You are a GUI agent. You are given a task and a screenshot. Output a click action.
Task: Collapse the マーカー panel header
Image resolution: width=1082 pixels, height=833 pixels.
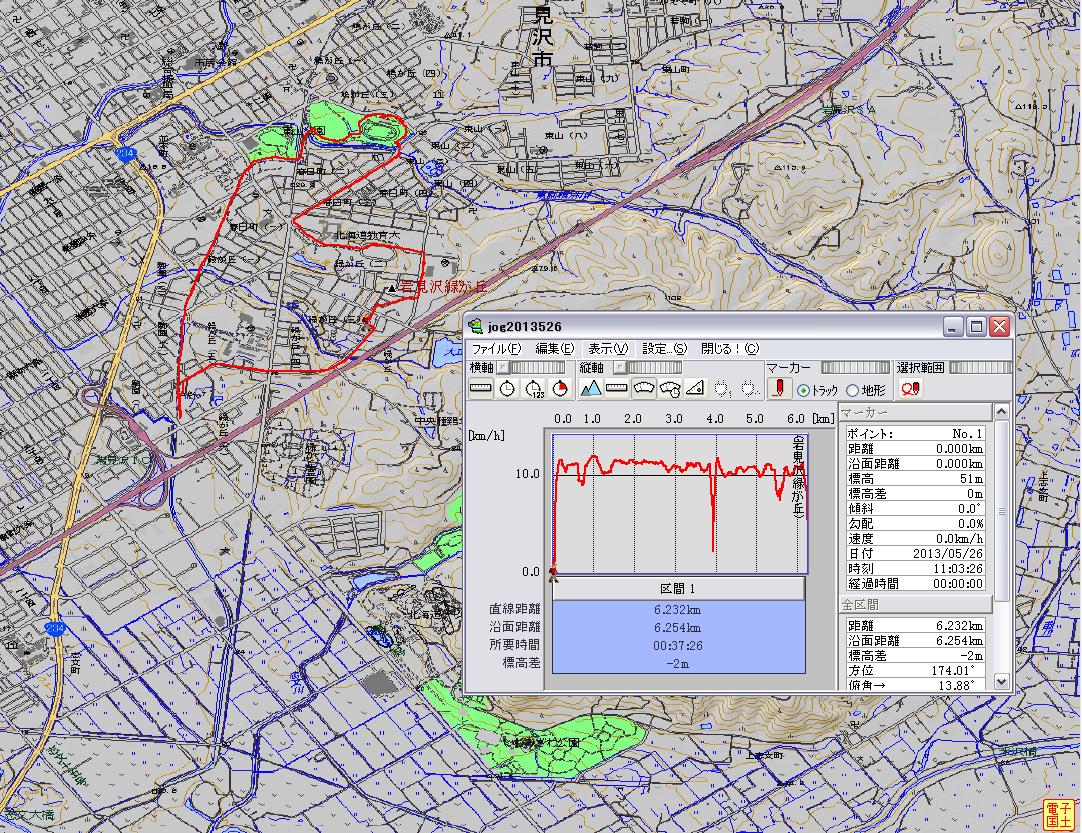pos(915,412)
